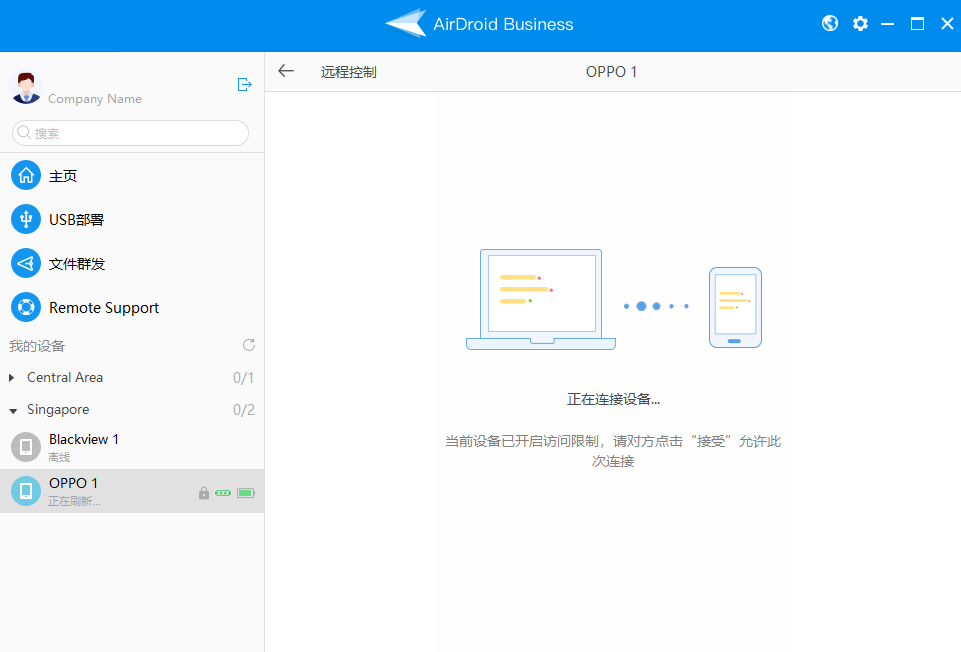The image size is (961, 652).
Task: Click the OPPO 1 device icon
Action: coord(26,491)
